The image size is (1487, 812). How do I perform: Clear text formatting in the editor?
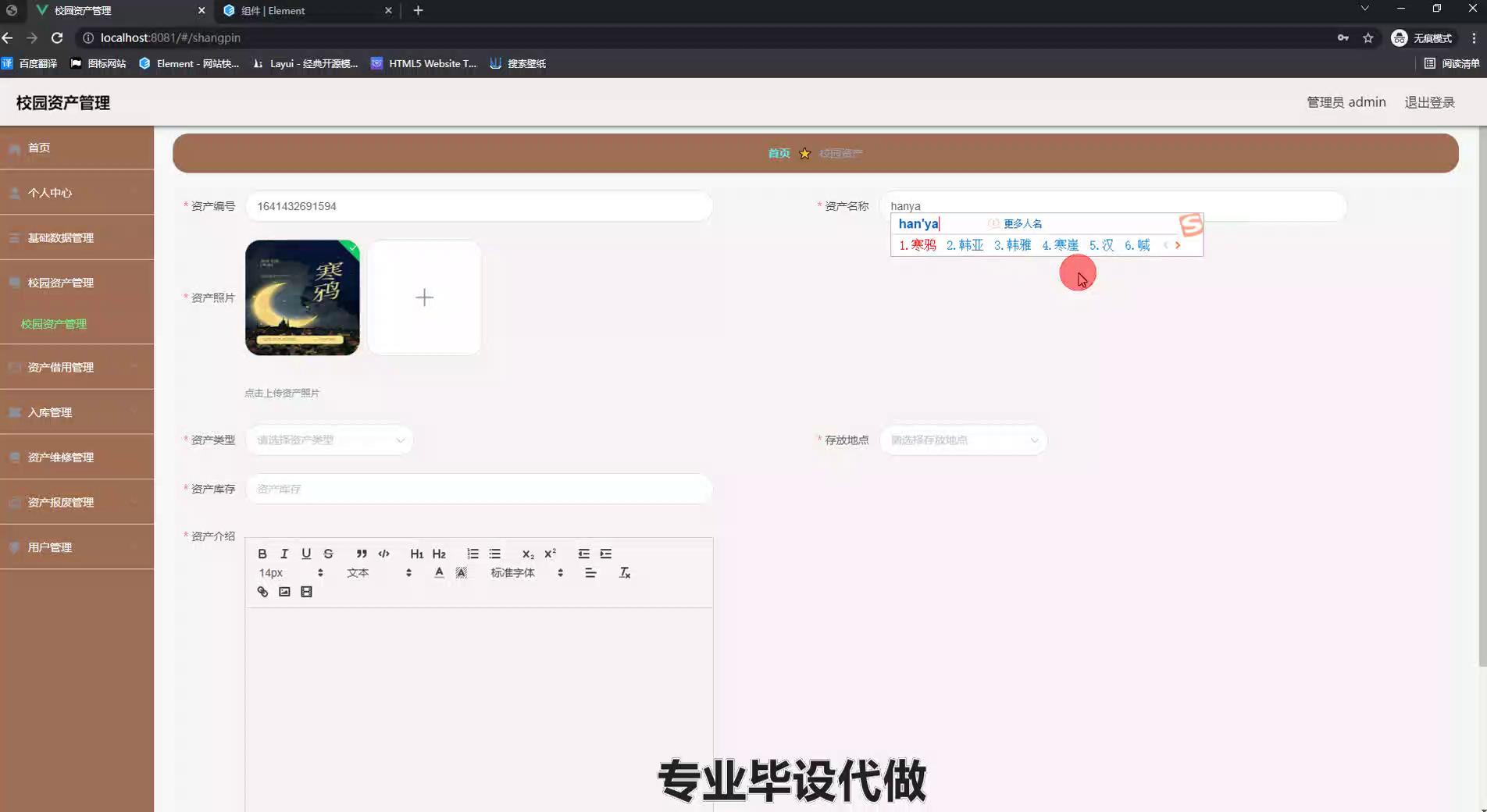coord(624,573)
